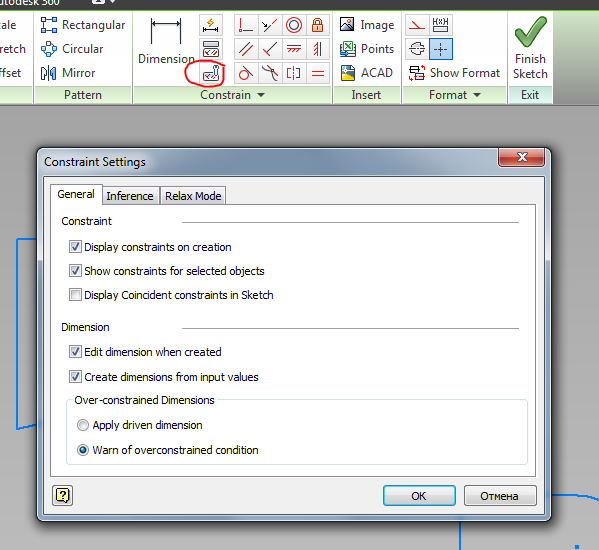Apply the Concentric constraint
Image resolution: width=599 pixels, height=550 pixels.
[294, 25]
